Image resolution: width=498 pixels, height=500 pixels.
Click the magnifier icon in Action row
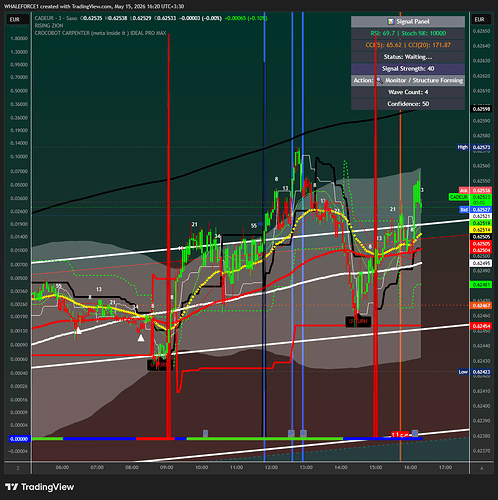(x=379, y=80)
